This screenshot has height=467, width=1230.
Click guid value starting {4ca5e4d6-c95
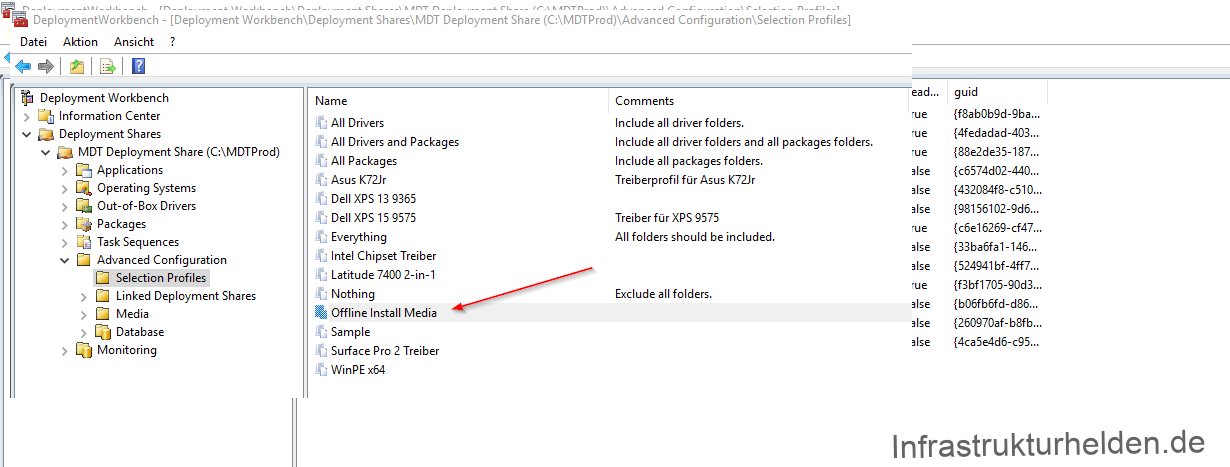pos(997,342)
